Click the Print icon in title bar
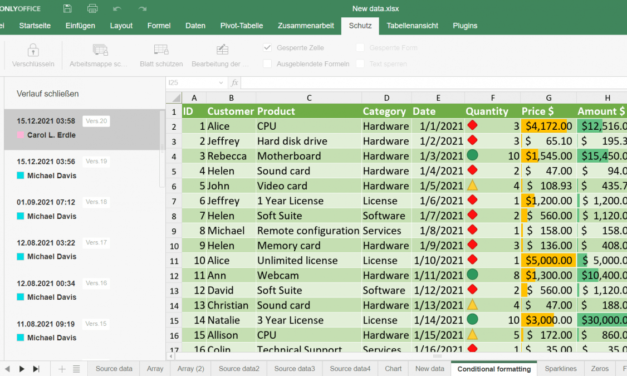This screenshot has height=376, width=627. (92, 8)
